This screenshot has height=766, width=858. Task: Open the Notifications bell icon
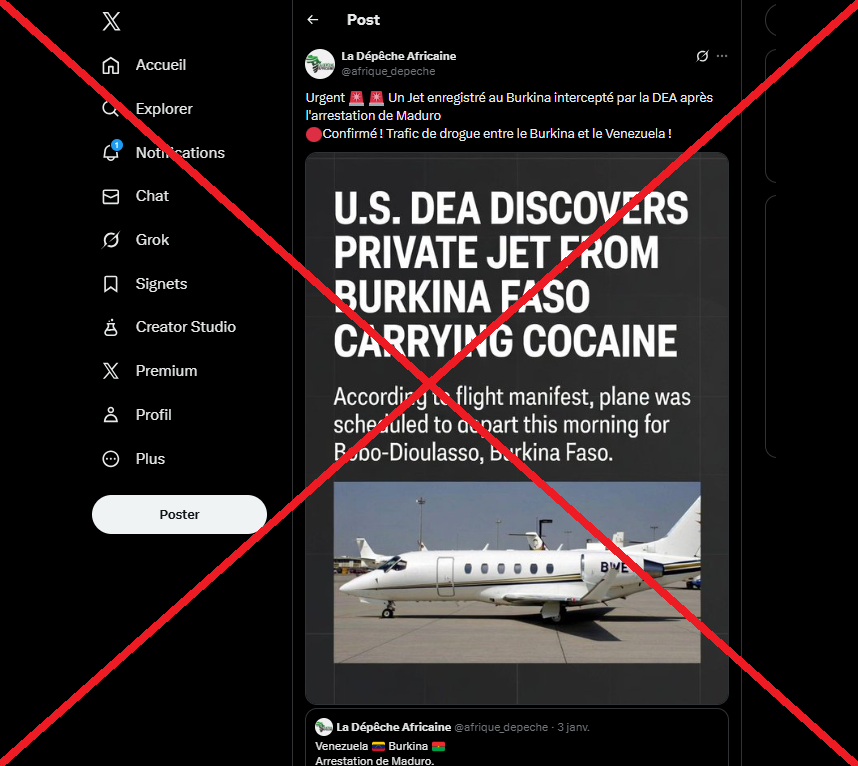click(111, 153)
